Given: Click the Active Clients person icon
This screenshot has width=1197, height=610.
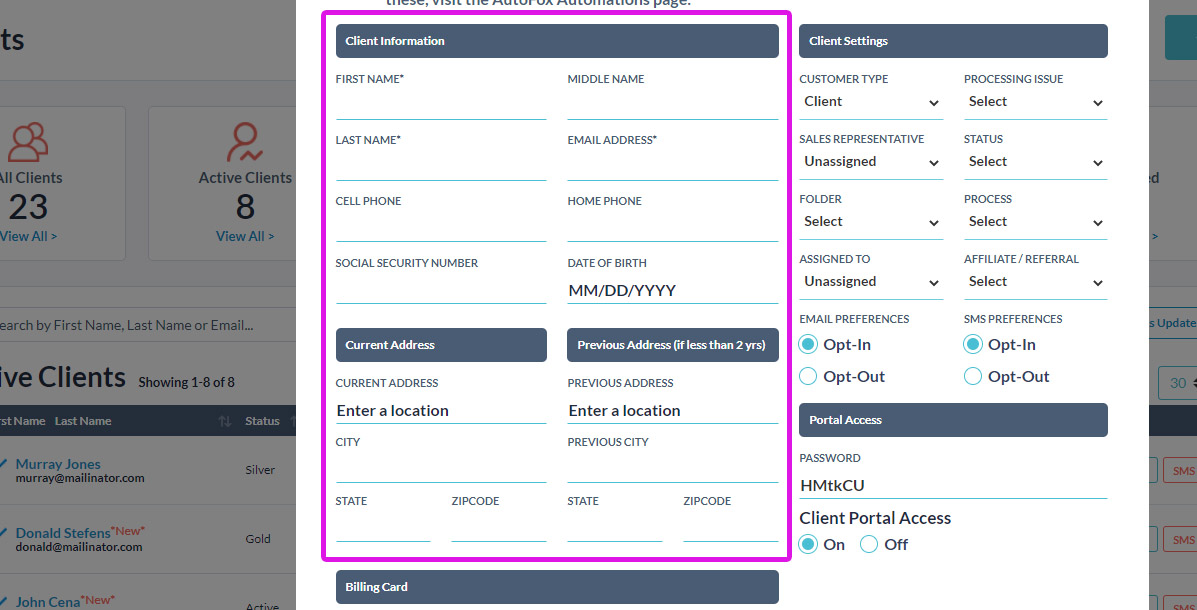Looking at the screenshot, I should click(245, 142).
